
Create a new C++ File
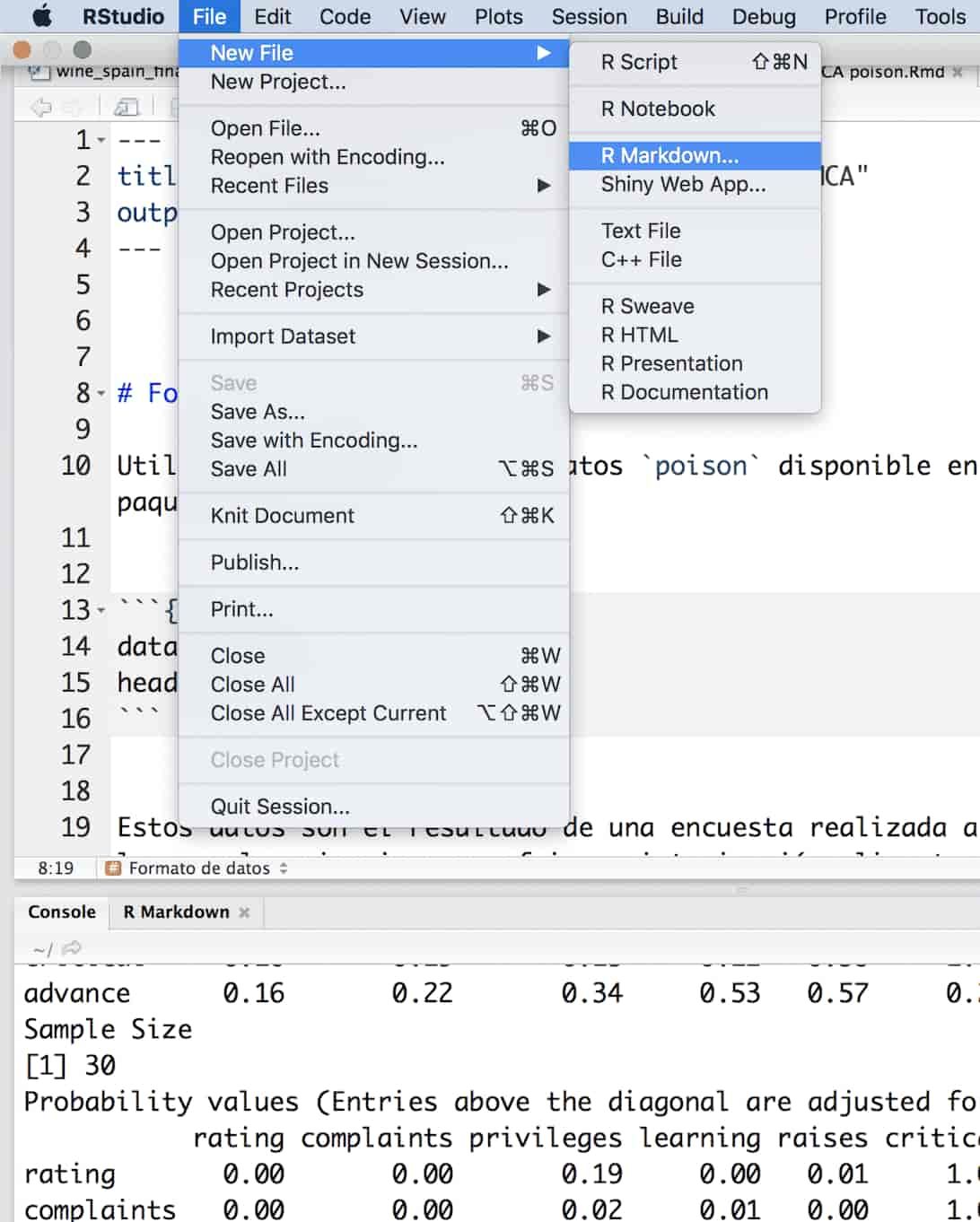(x=695, y=259)
